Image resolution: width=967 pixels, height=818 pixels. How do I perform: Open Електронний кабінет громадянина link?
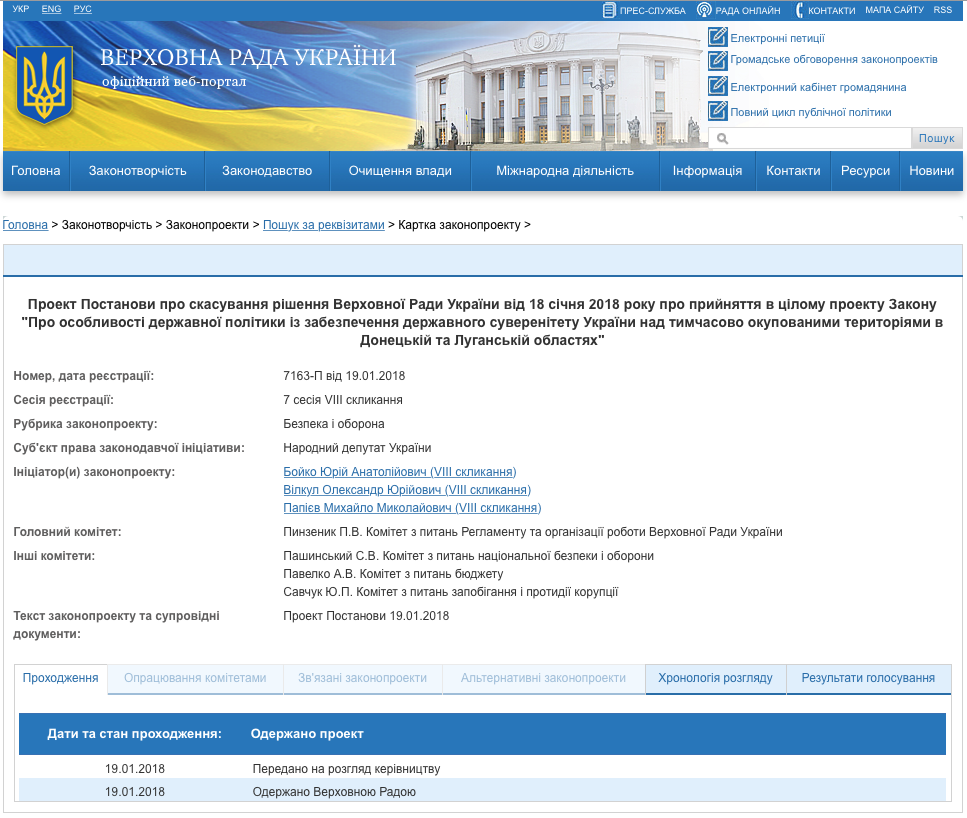coord(818,87)
